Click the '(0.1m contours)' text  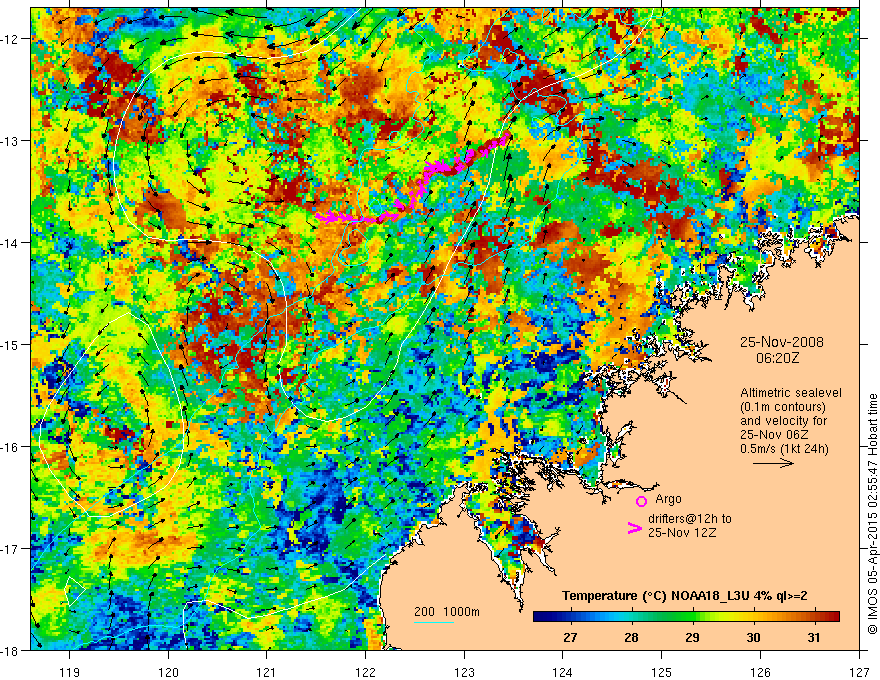click(x=782, y=407)
